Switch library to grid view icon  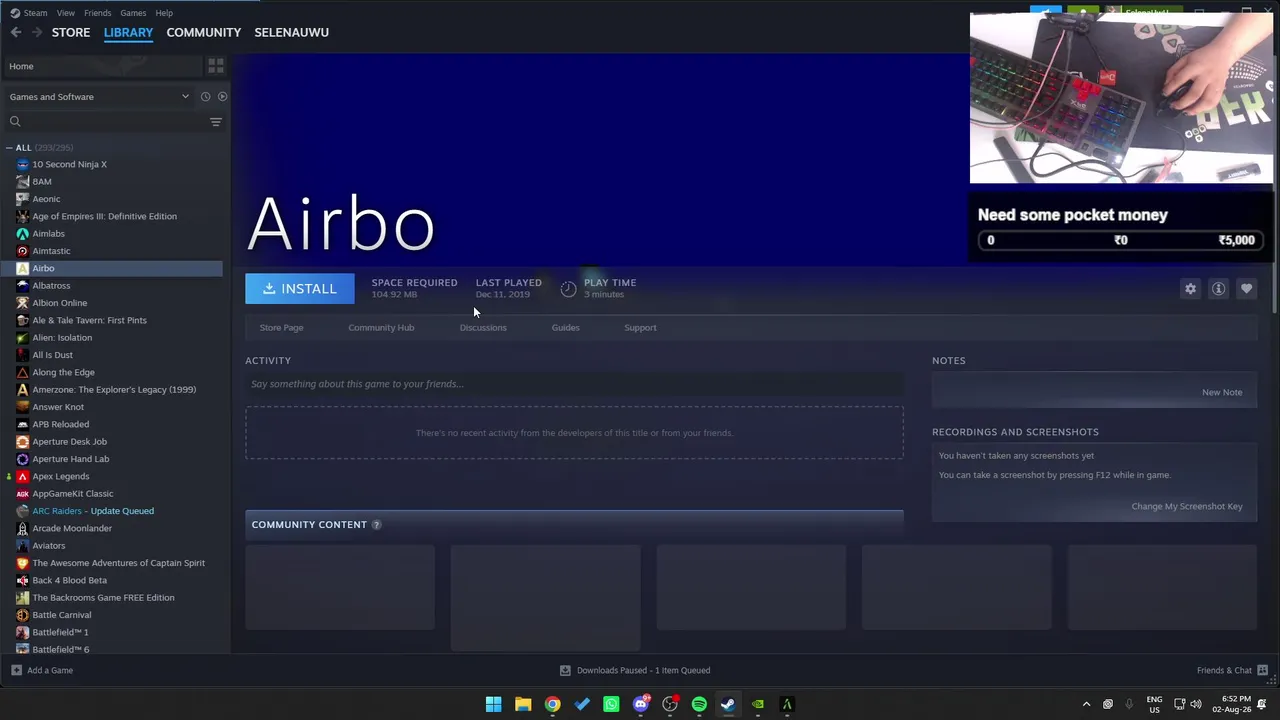pos(216,66)
